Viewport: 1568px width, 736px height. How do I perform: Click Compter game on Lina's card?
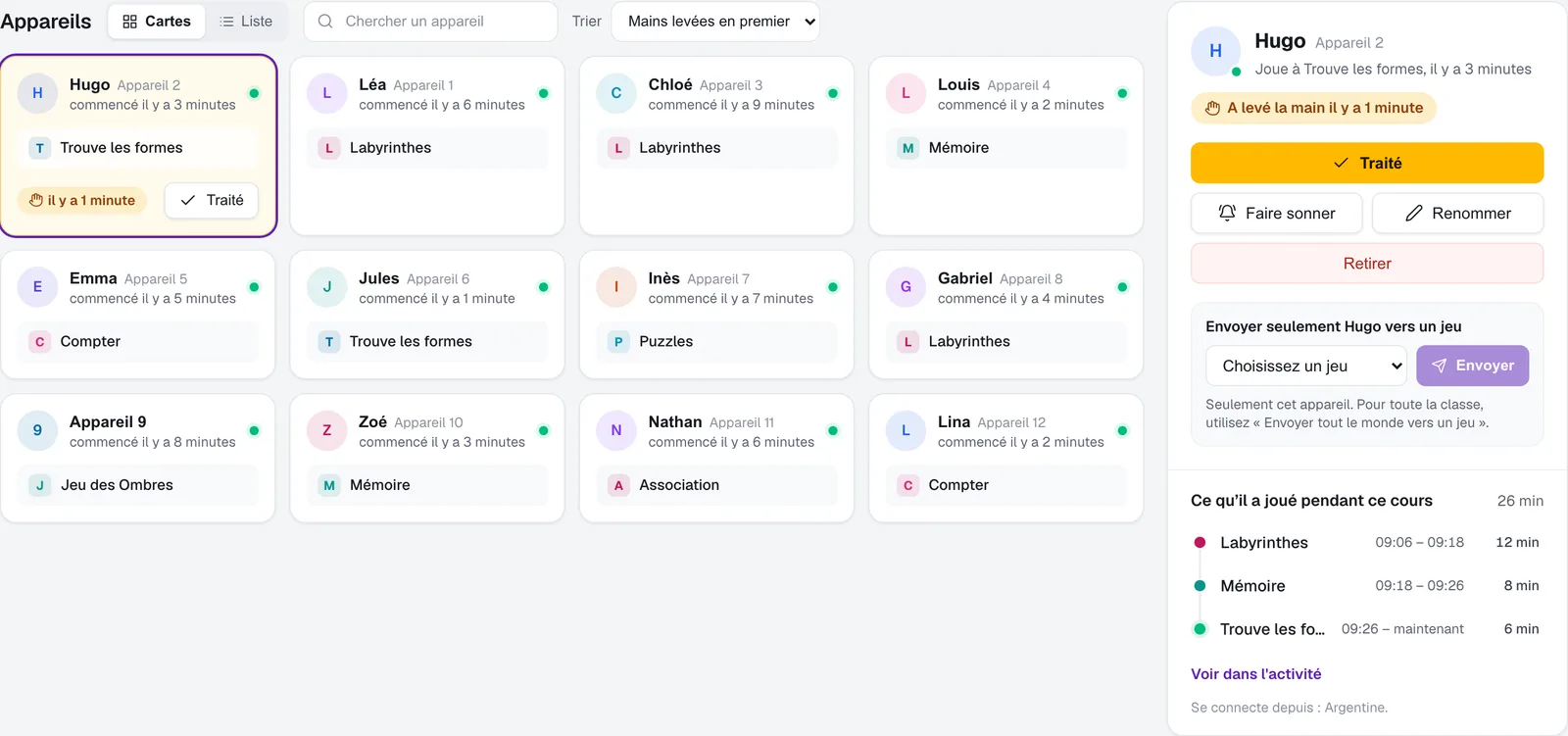[1006, 485]
